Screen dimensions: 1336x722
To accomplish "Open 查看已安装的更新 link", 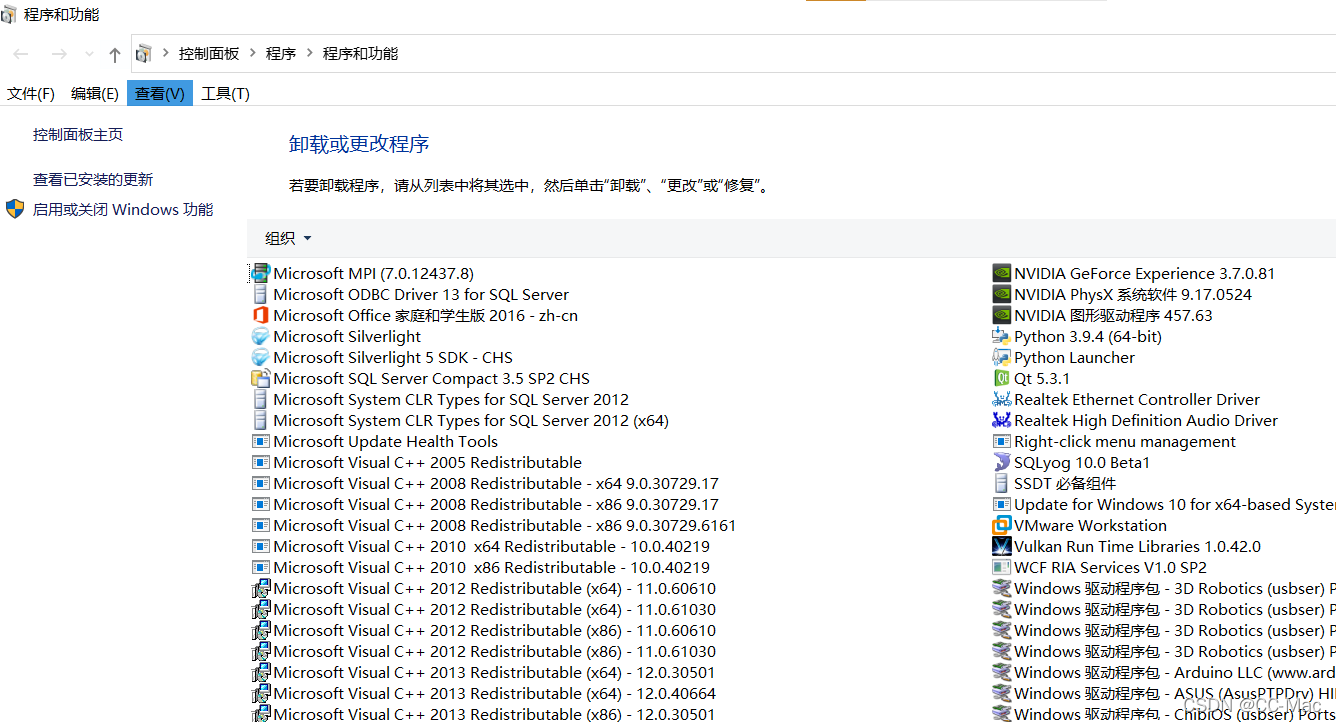I will point(93,180).
